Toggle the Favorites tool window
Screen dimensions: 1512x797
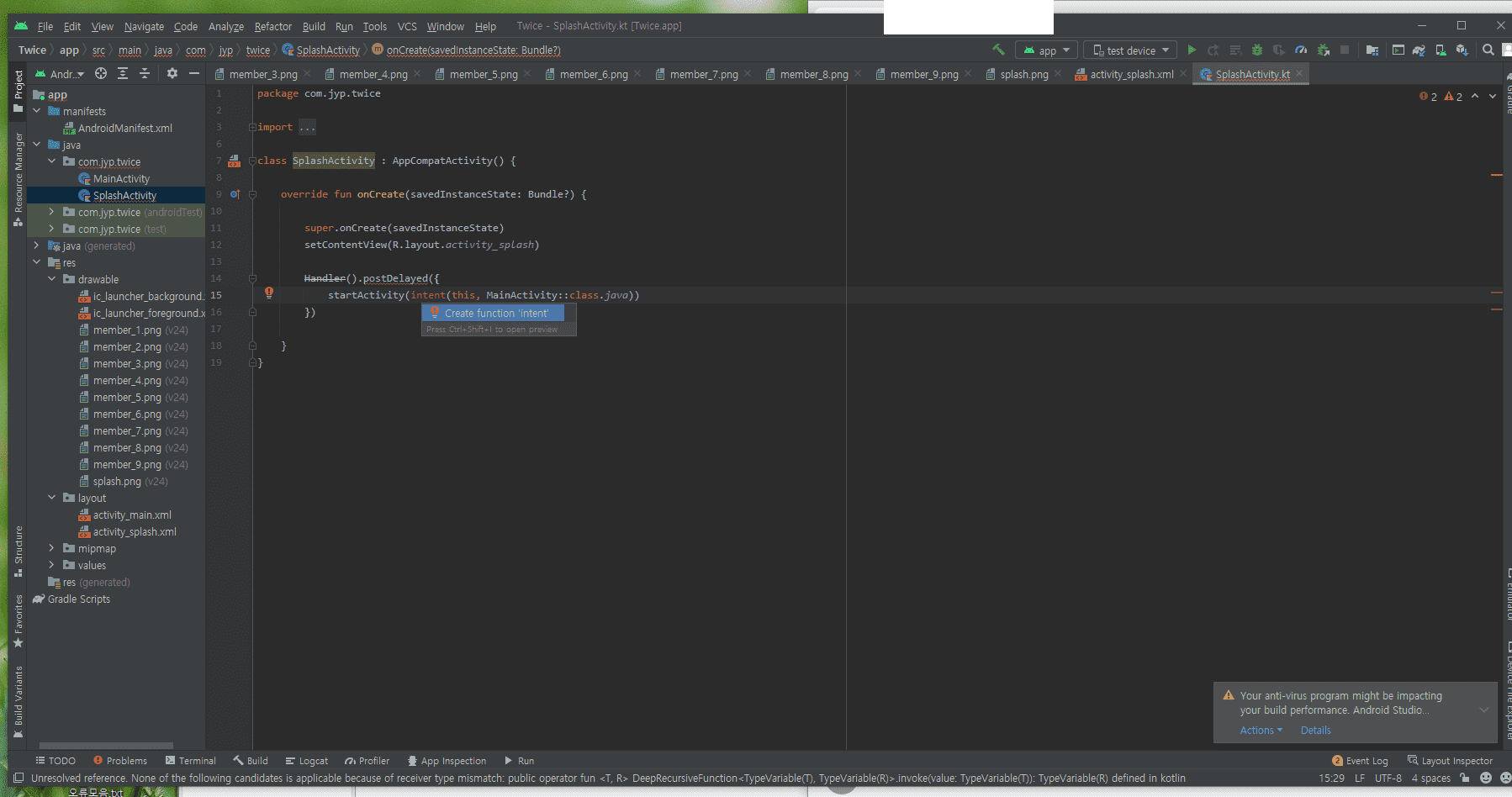coord(18,620)
